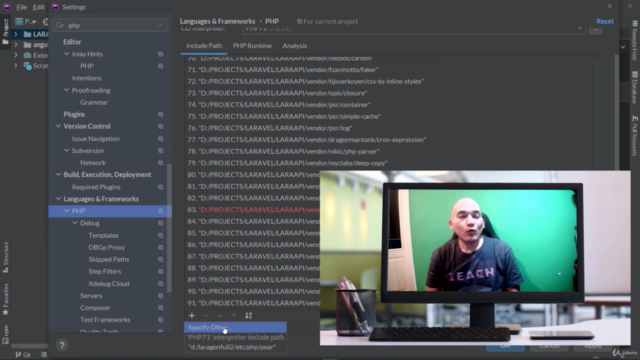Image resolution: width=640 pixels, height=360 pixels.
Task: Click the include path list vertical scrollbar
Action: [x=617, y=112]
